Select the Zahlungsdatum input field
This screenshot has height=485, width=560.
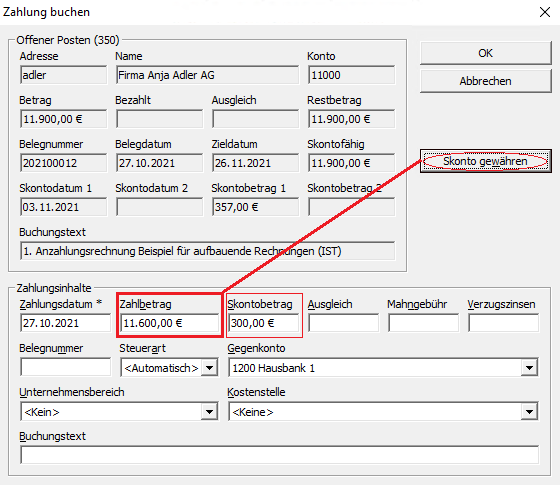[66, 323]
